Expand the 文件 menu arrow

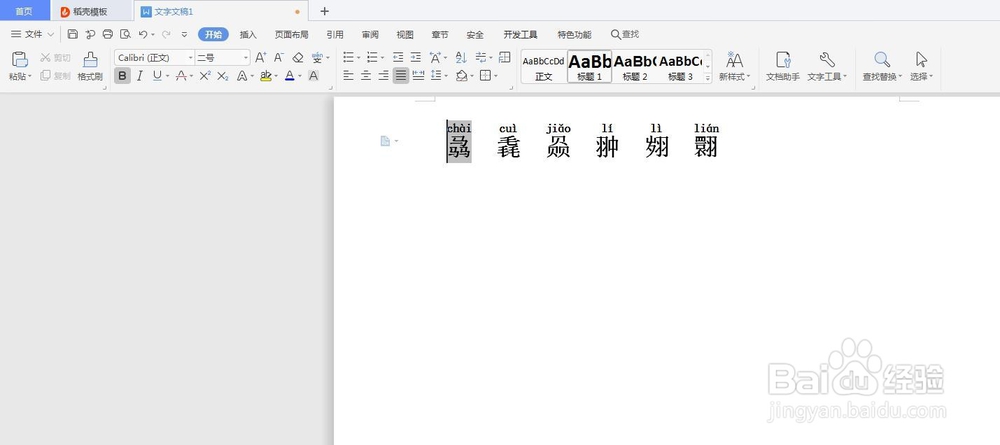pyautogui.click(x=51, y=34)
